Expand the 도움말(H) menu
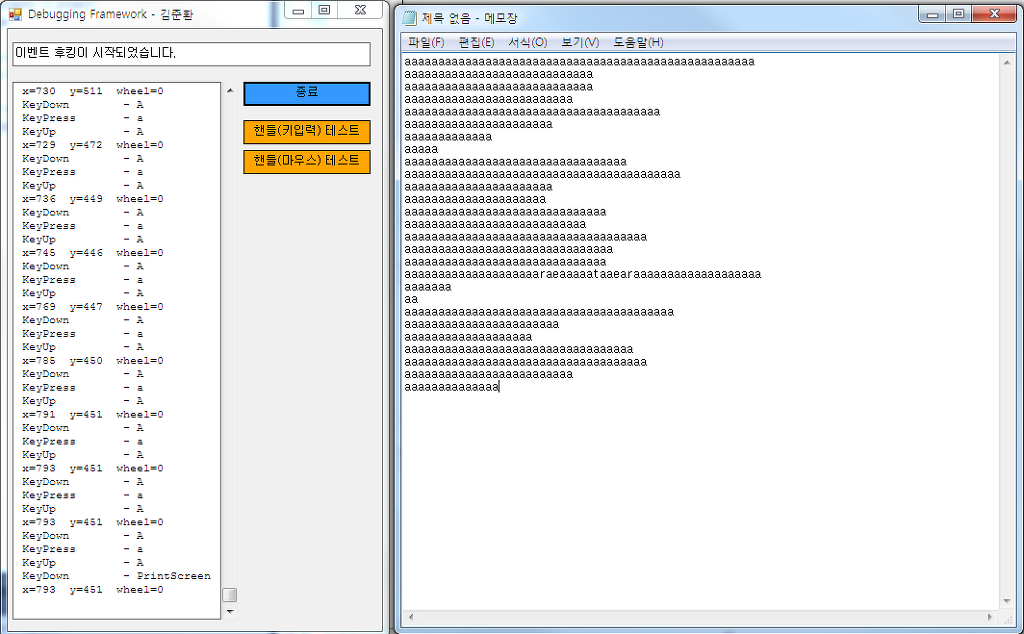Image resolution: width=1024 pixels, height=634 pixels. (x=638, y=42)
